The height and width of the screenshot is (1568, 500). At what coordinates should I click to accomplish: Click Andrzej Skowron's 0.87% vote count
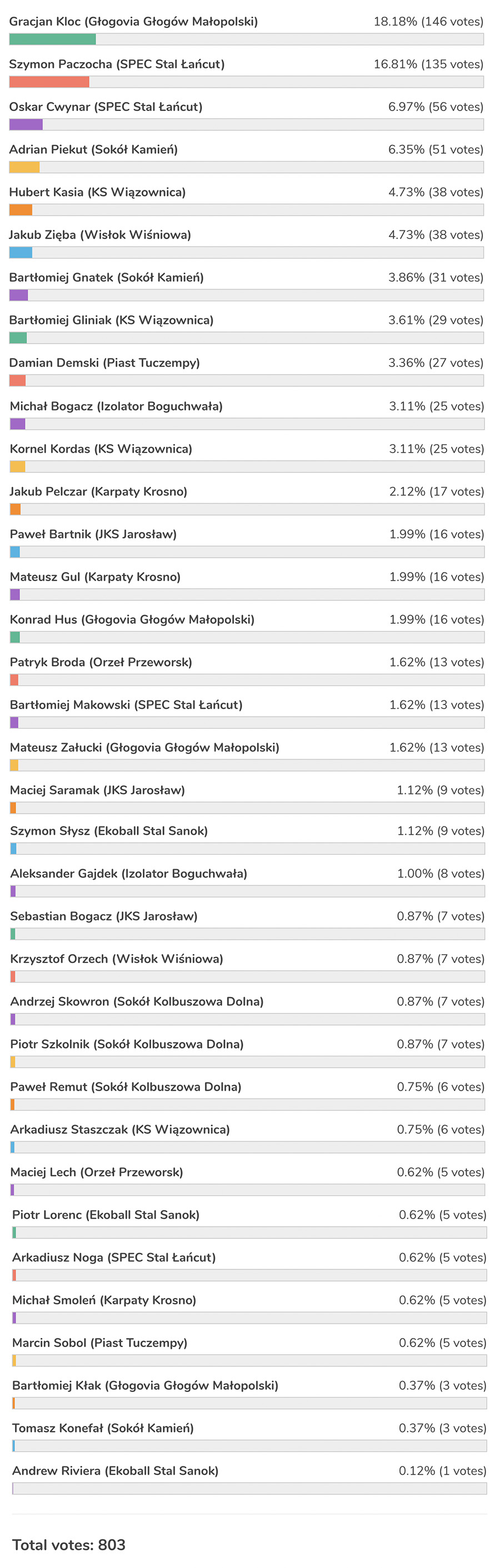pyautogui.click(x=441, y=1001)
